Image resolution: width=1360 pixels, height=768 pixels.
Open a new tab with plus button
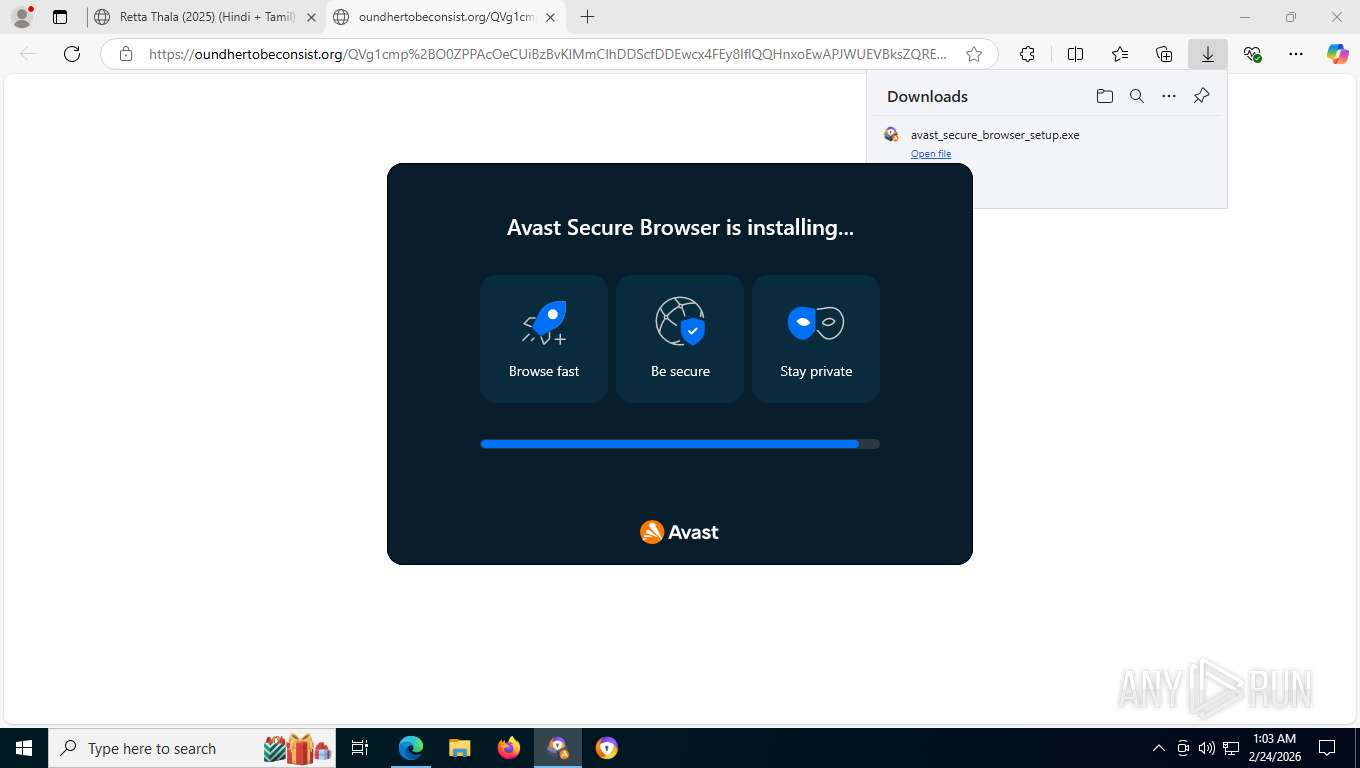(587, 17)
